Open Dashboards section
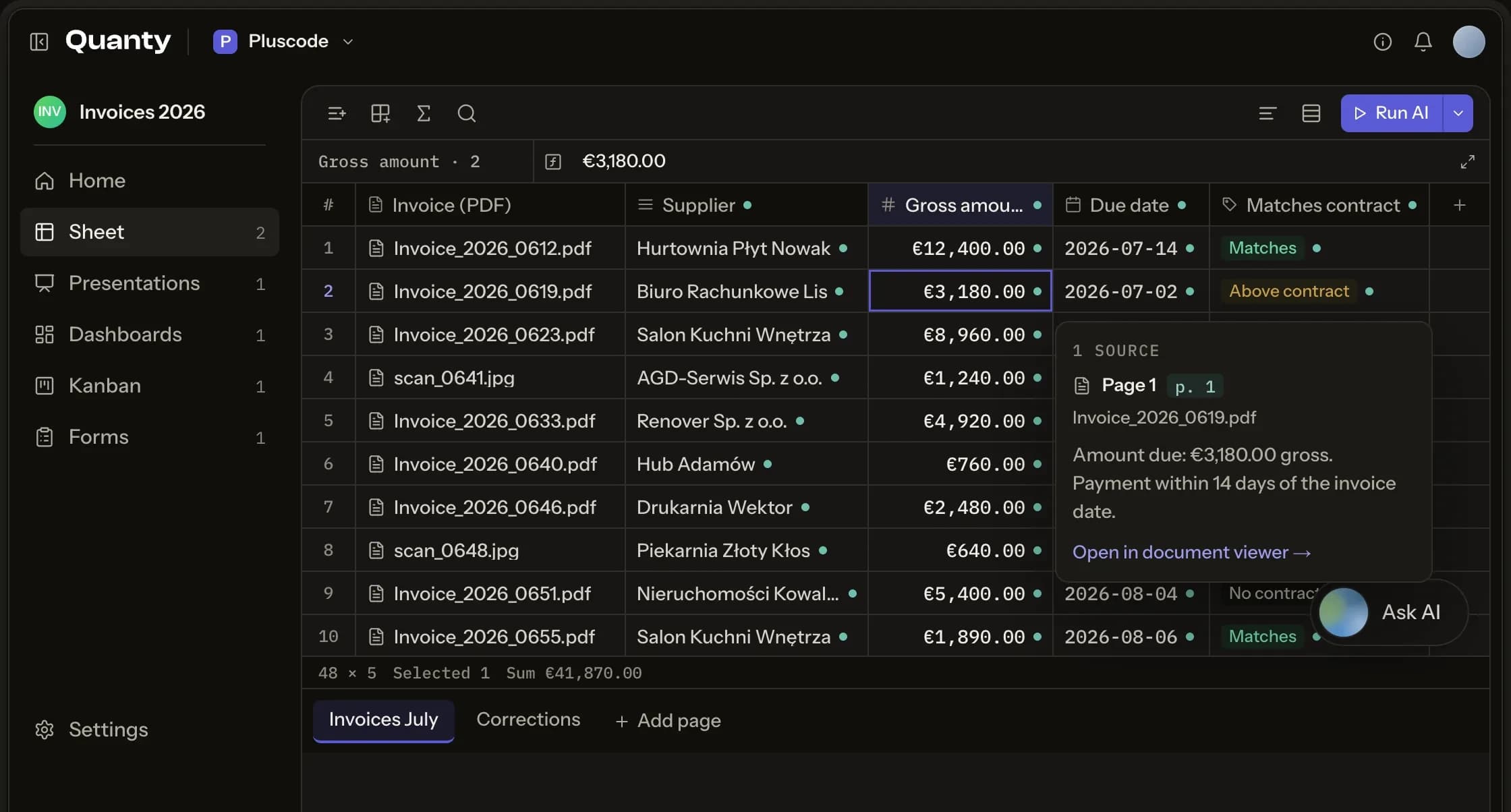1511x812 pixels. (150, 335)
